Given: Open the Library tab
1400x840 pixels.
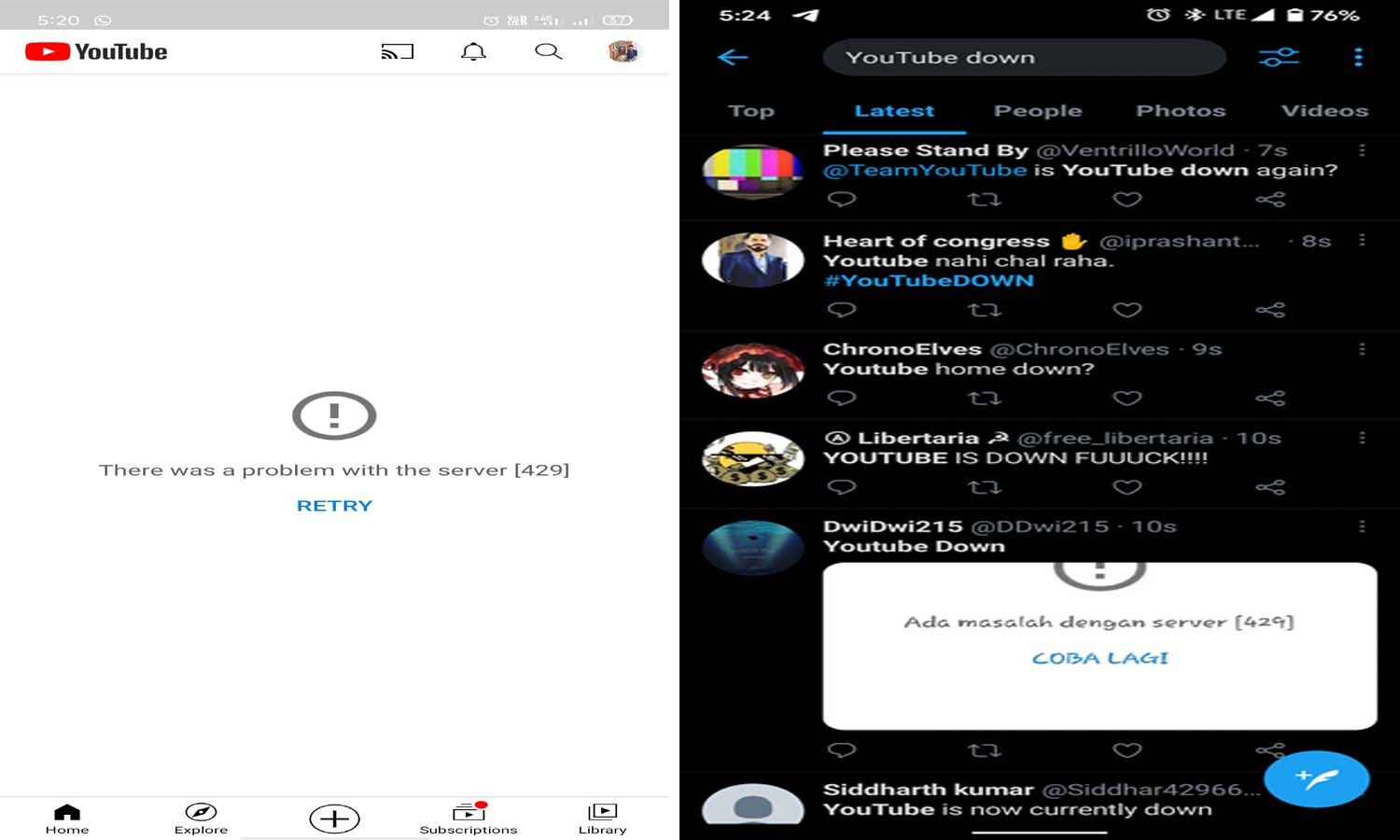Looking at the screenshot, I should pos(603,819).
